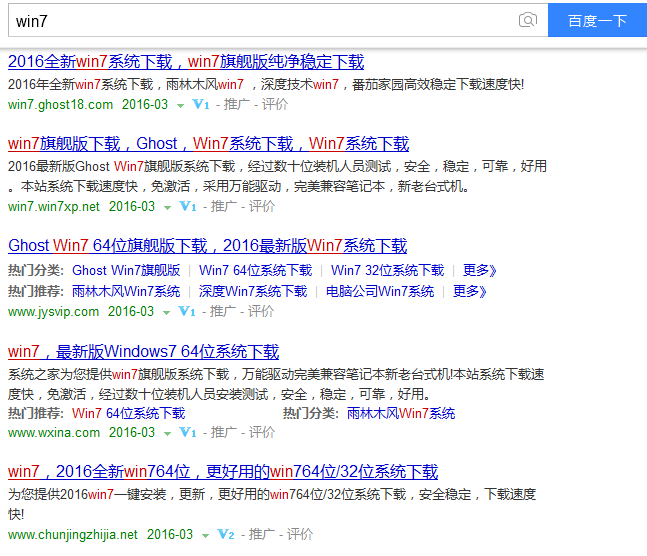The image size is (647, 556).
Task: Click 评价 beside www.jysvip.com
Action: click(261, 311)
